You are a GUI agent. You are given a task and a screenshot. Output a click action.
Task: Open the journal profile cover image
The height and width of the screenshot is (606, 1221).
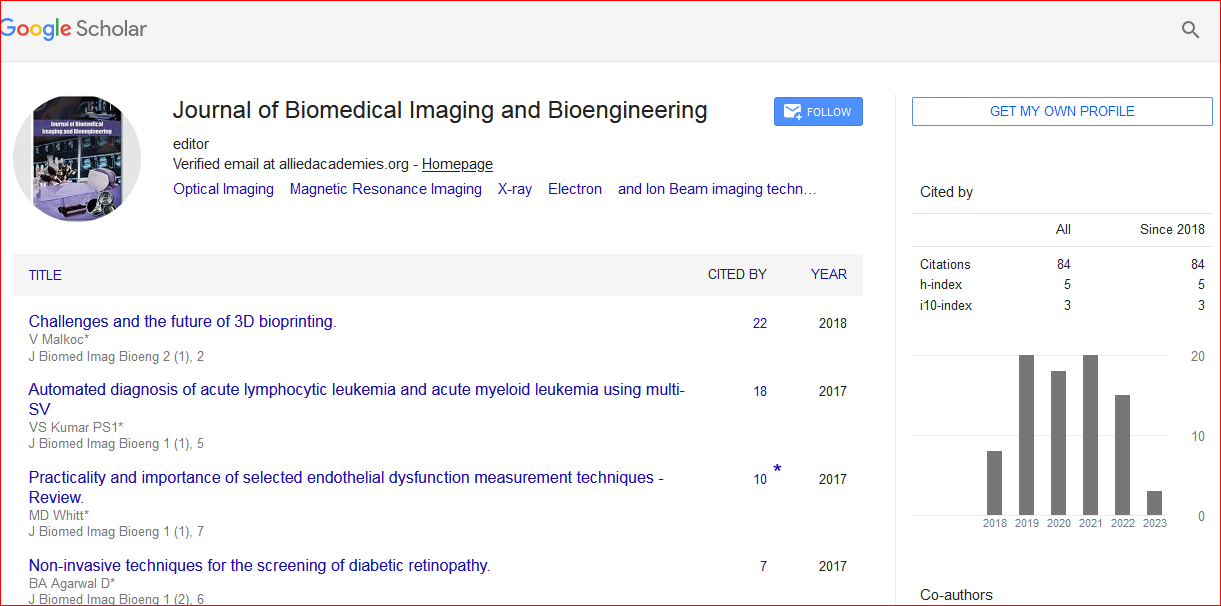[77, 158]
